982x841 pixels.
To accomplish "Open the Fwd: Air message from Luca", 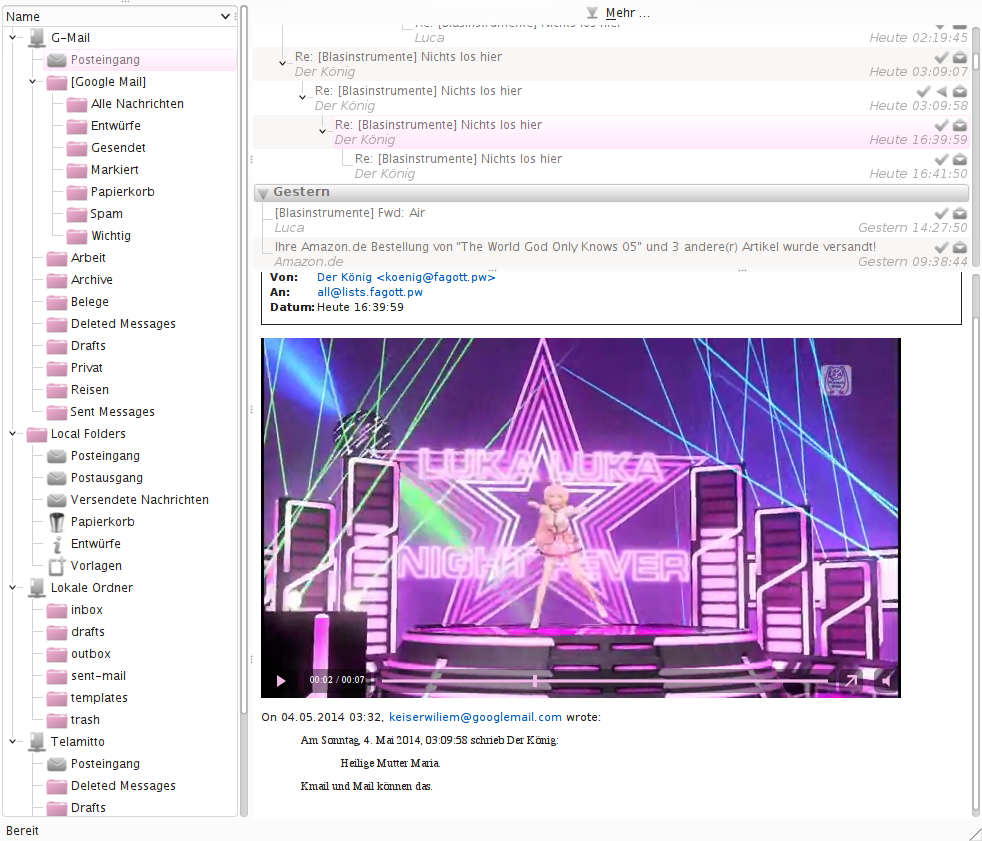I will (611, 220).
